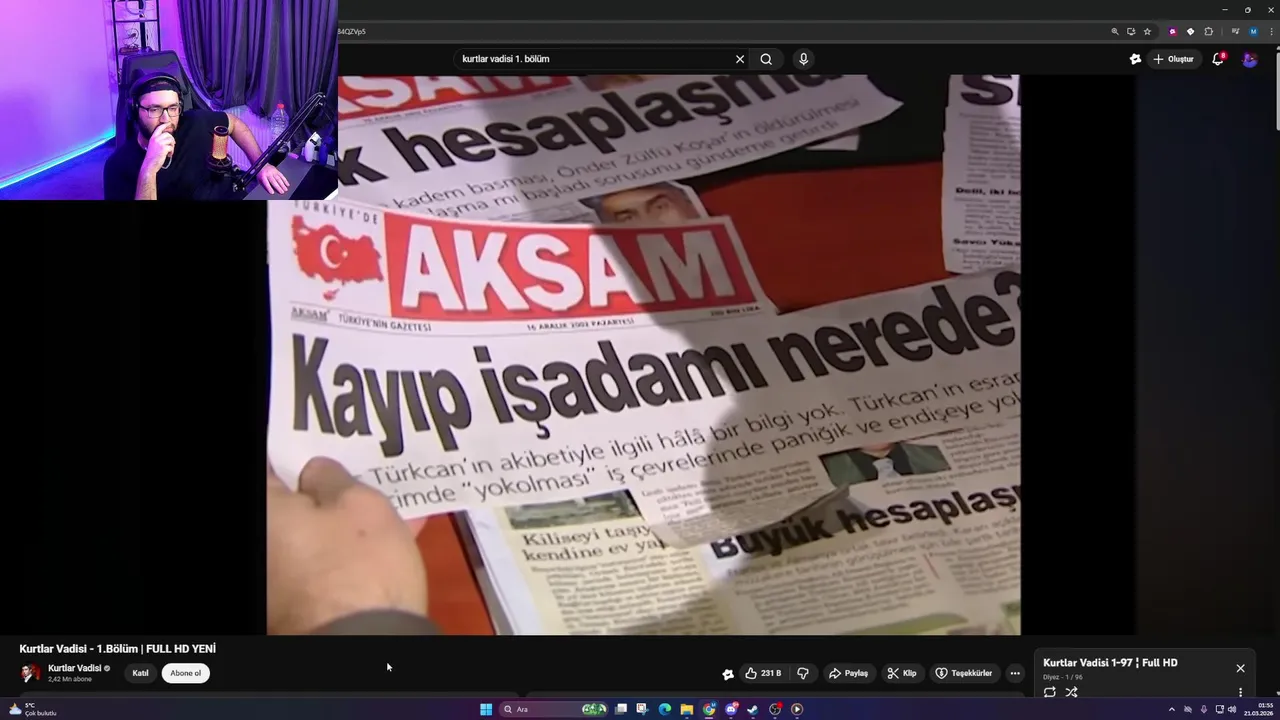
Task: Start voice search with microphone icon
Action: coord(803,59)
